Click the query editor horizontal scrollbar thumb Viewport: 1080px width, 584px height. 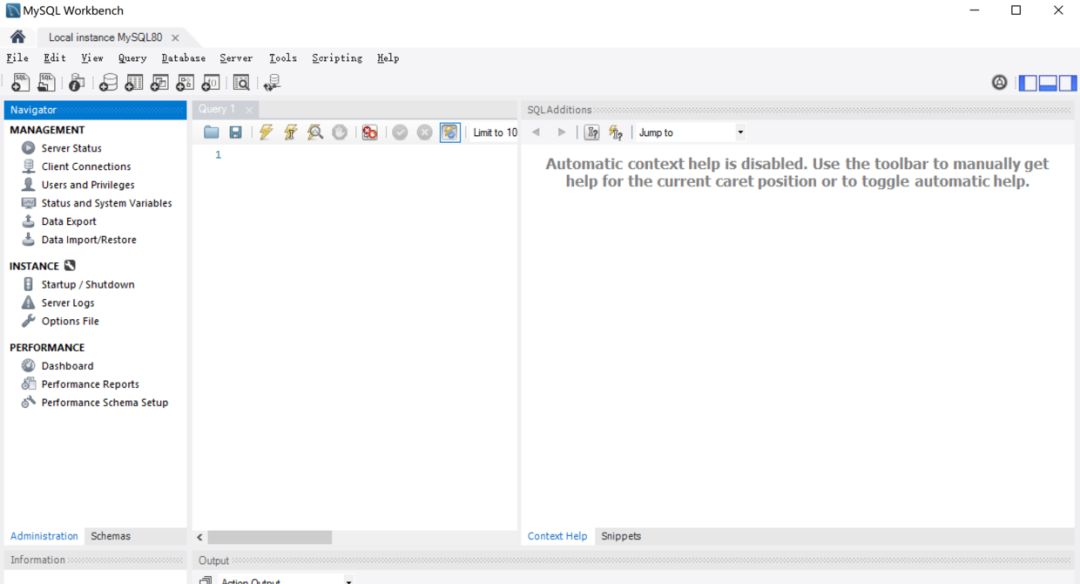coord(269,537)
